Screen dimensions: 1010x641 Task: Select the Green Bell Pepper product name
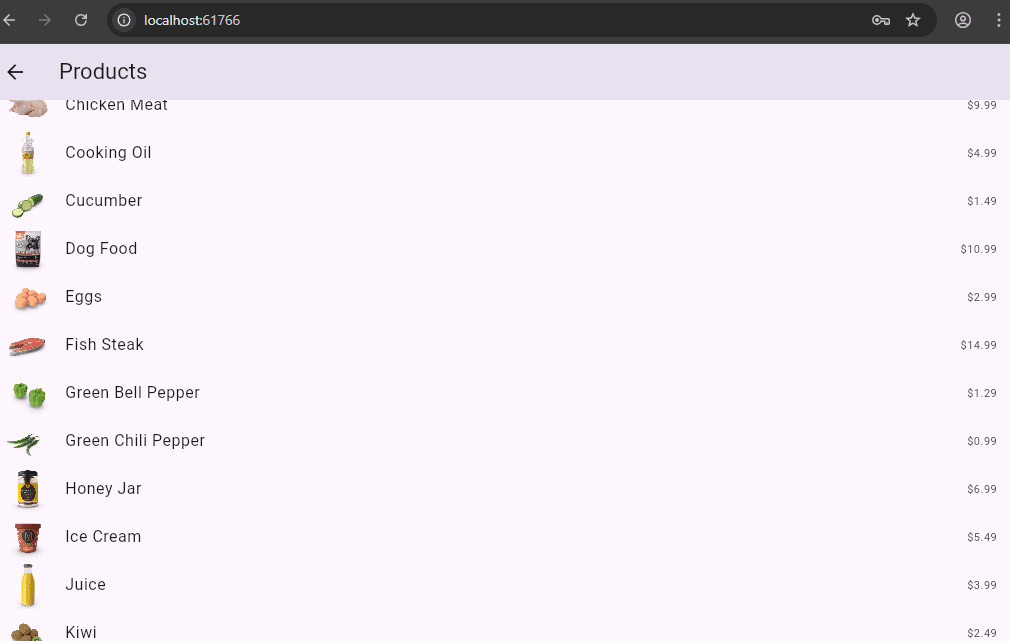tap(133, 393)
